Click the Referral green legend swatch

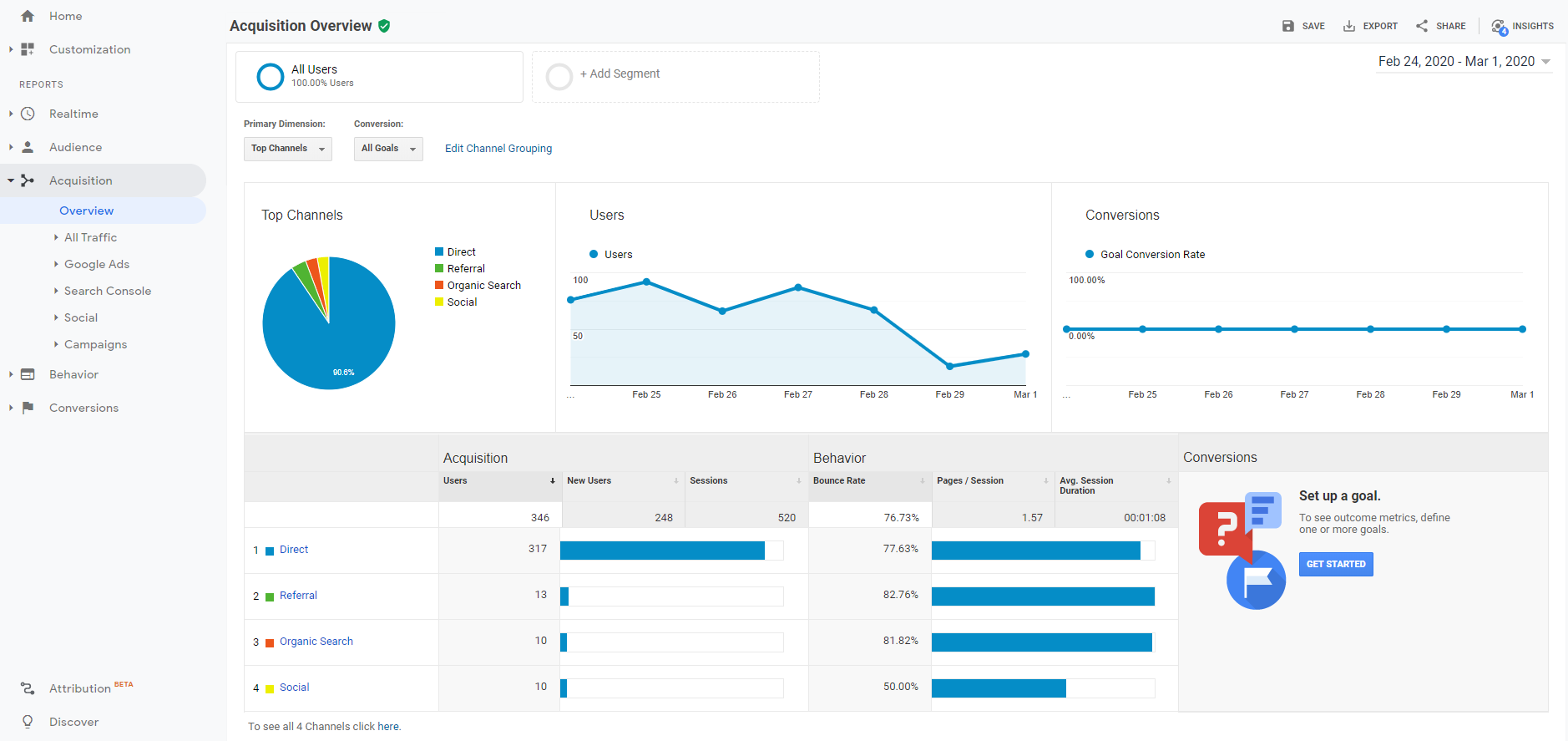[x=439, y=268]
